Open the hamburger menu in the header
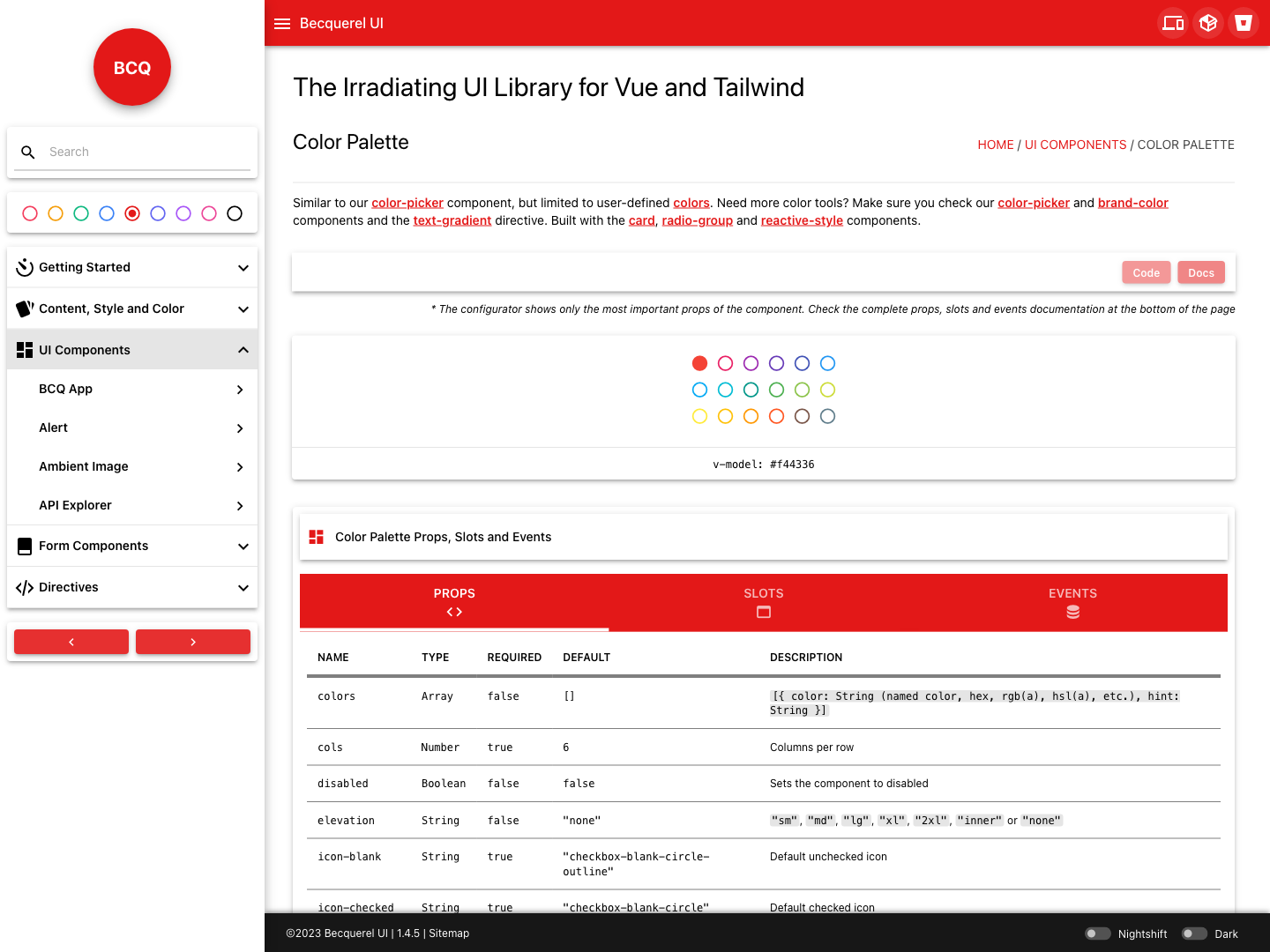Screen dimensions: 1270x952 pyautogui.click(x=282, y=24)
